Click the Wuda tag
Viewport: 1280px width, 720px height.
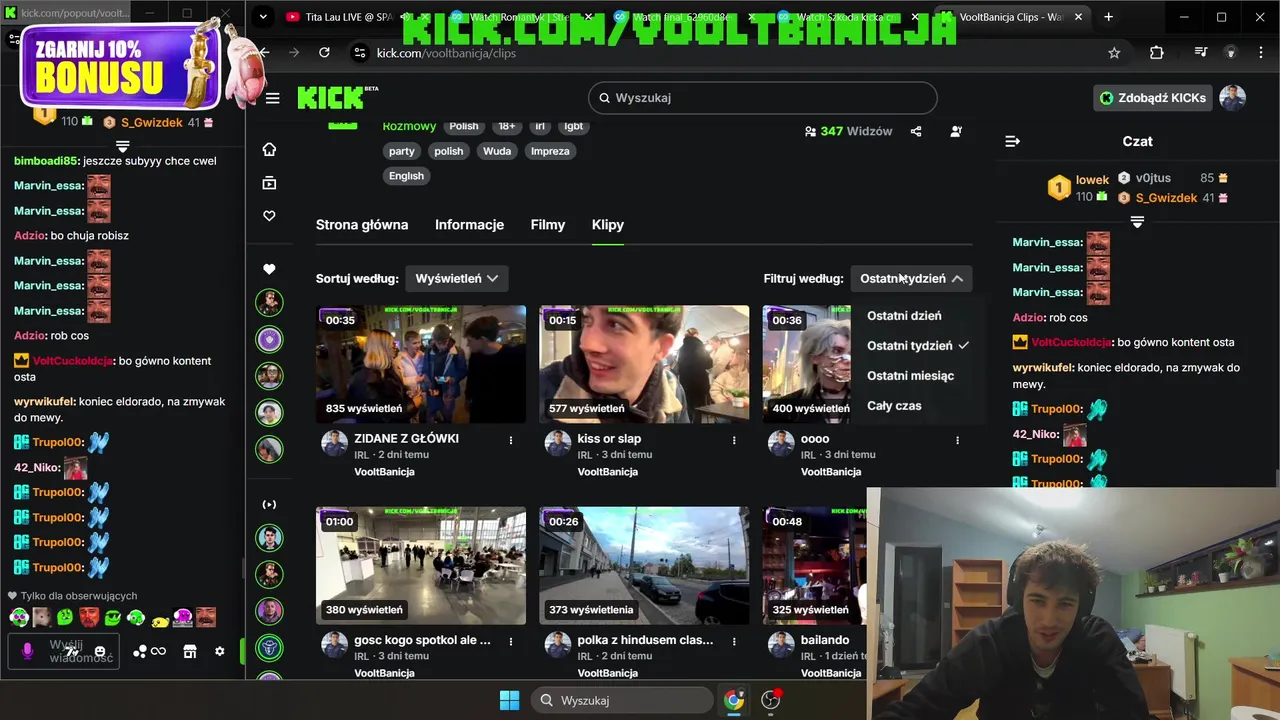[497, 151]
